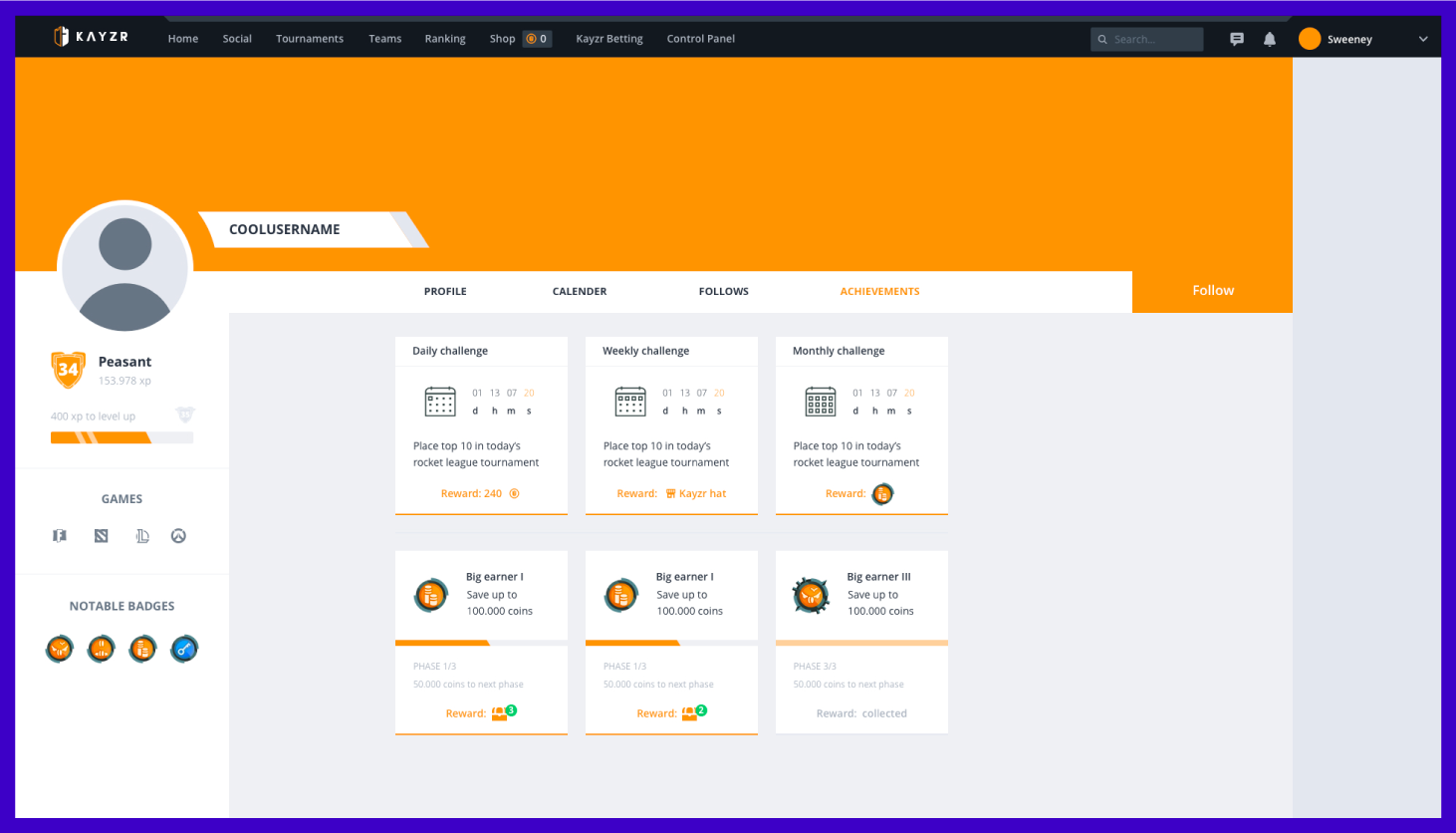This screenshot has width=1456, height=833.
Task: Select the Achievements tab
Action: (x=879, y=291)
